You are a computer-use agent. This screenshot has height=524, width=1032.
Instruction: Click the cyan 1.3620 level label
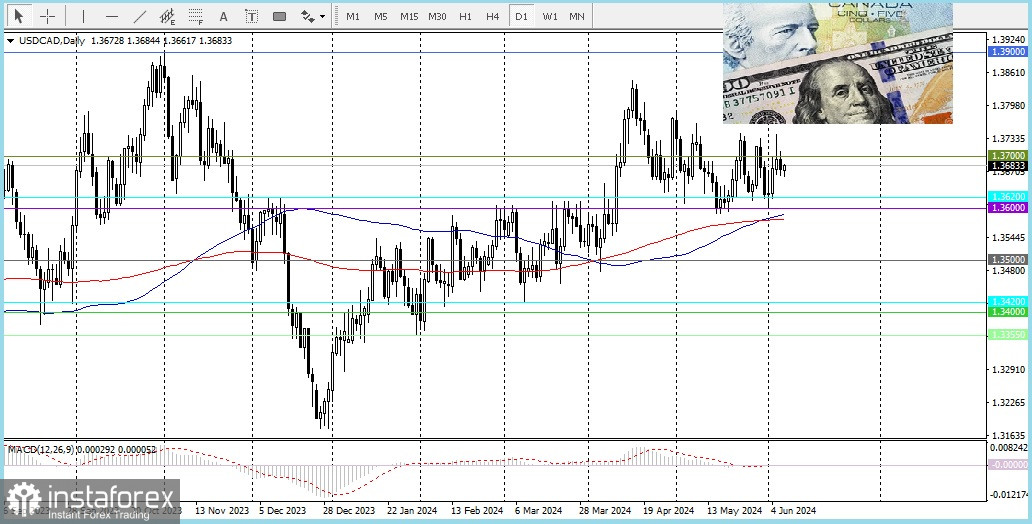[x=1007, y=196]
